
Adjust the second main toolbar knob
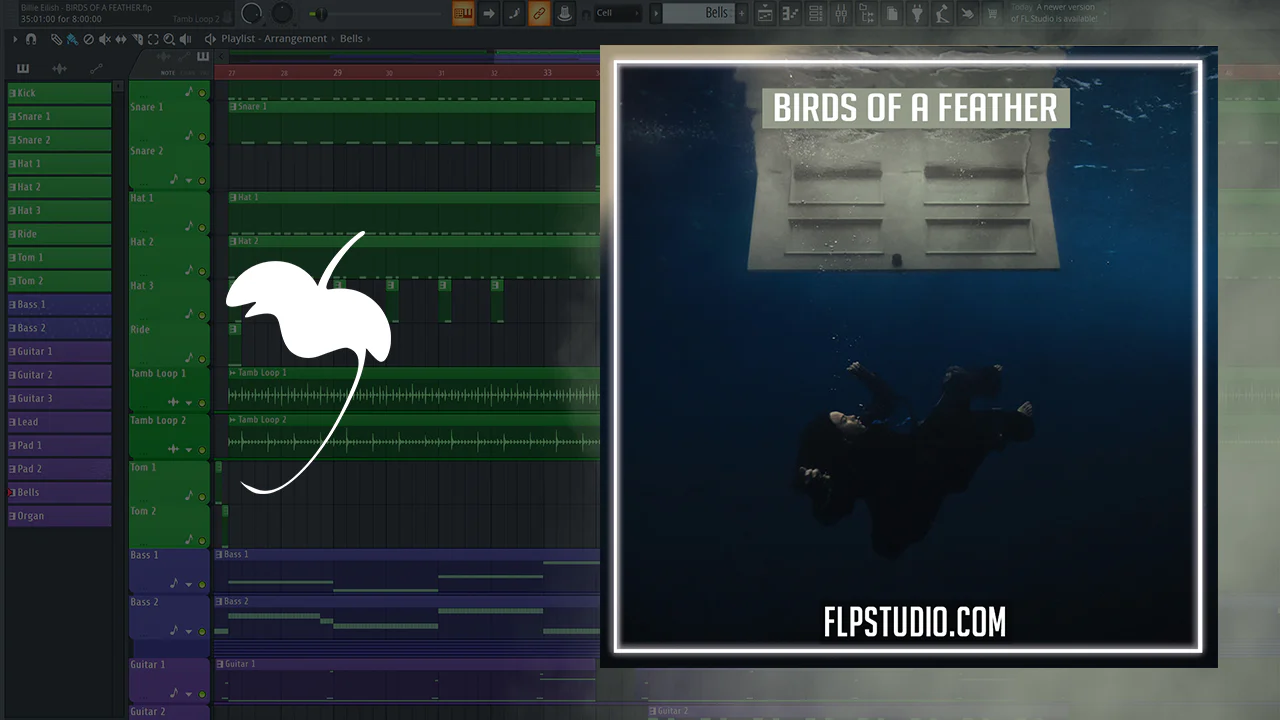point(283,13)
